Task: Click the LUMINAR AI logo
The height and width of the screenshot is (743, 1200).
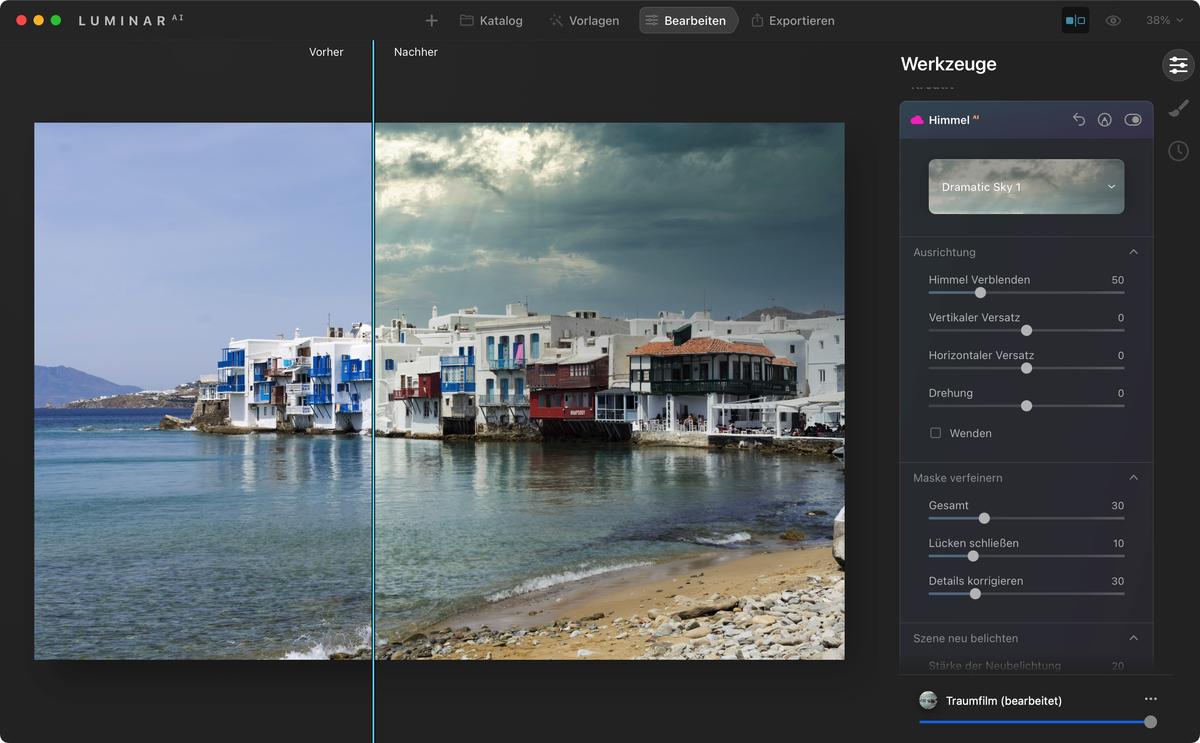Action: (x=131, y=20)
